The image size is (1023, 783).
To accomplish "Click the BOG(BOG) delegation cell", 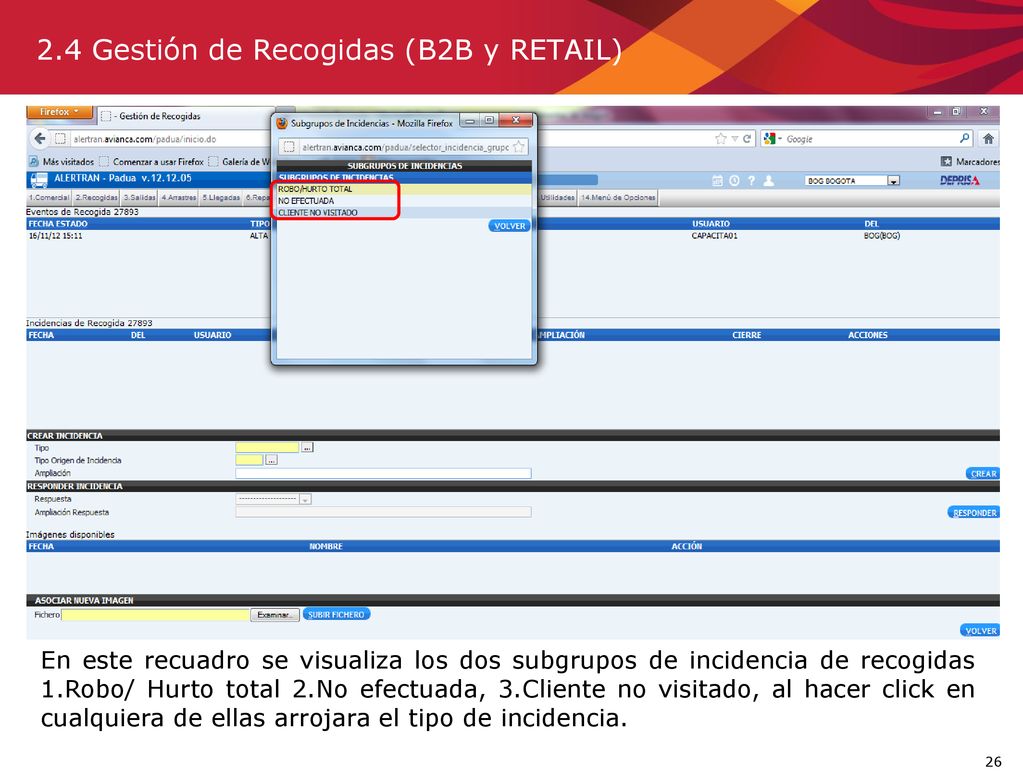I will coord(881,236).
